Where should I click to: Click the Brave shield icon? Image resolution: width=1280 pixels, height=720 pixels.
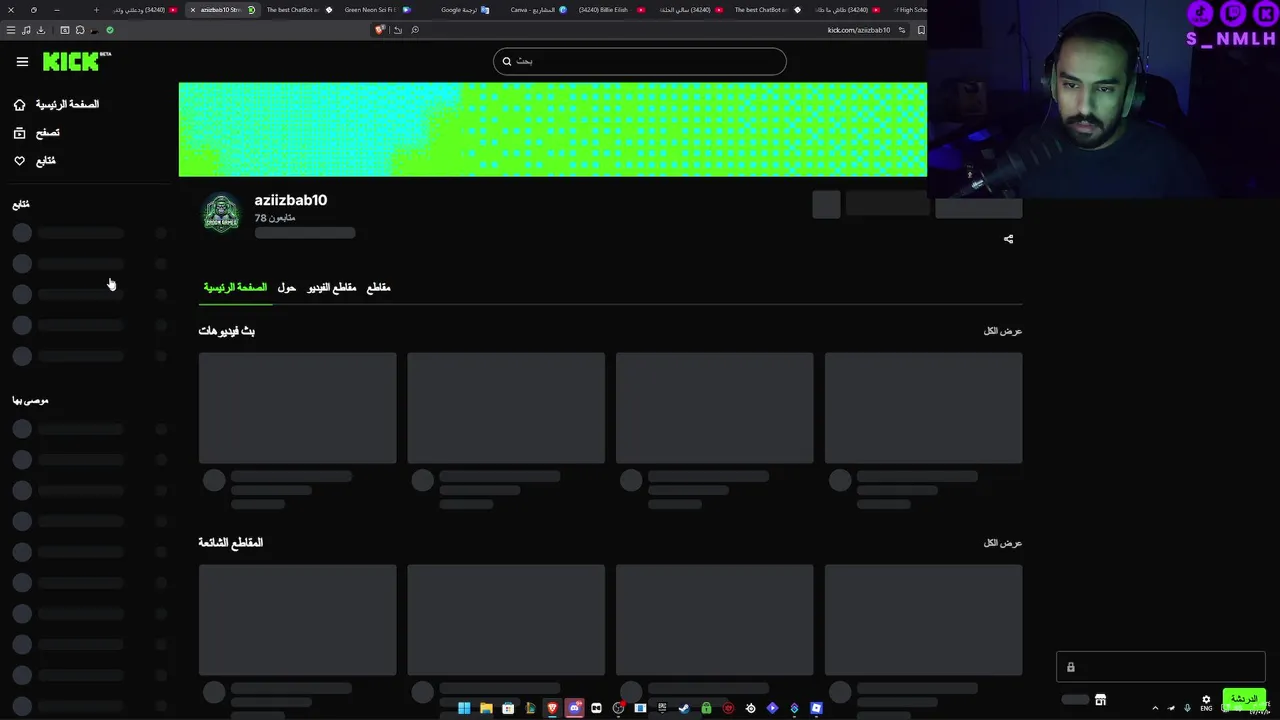point(380,30)
